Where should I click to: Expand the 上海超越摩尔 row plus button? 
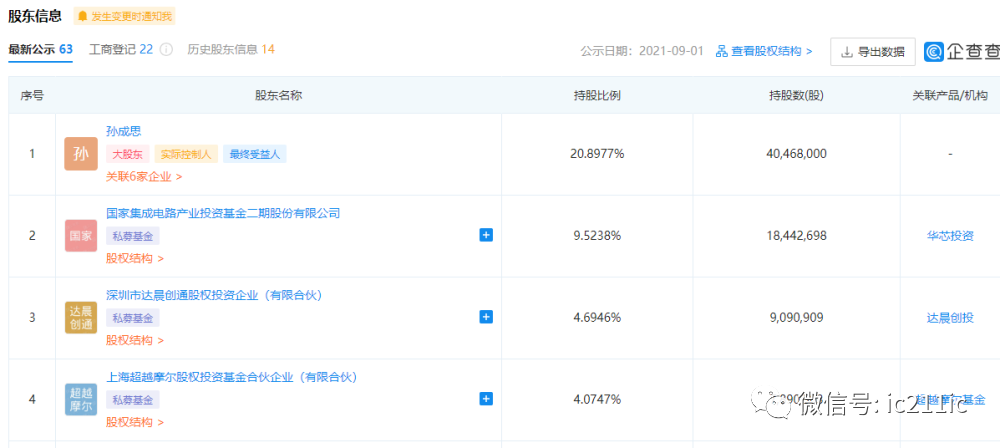(486, 399)
